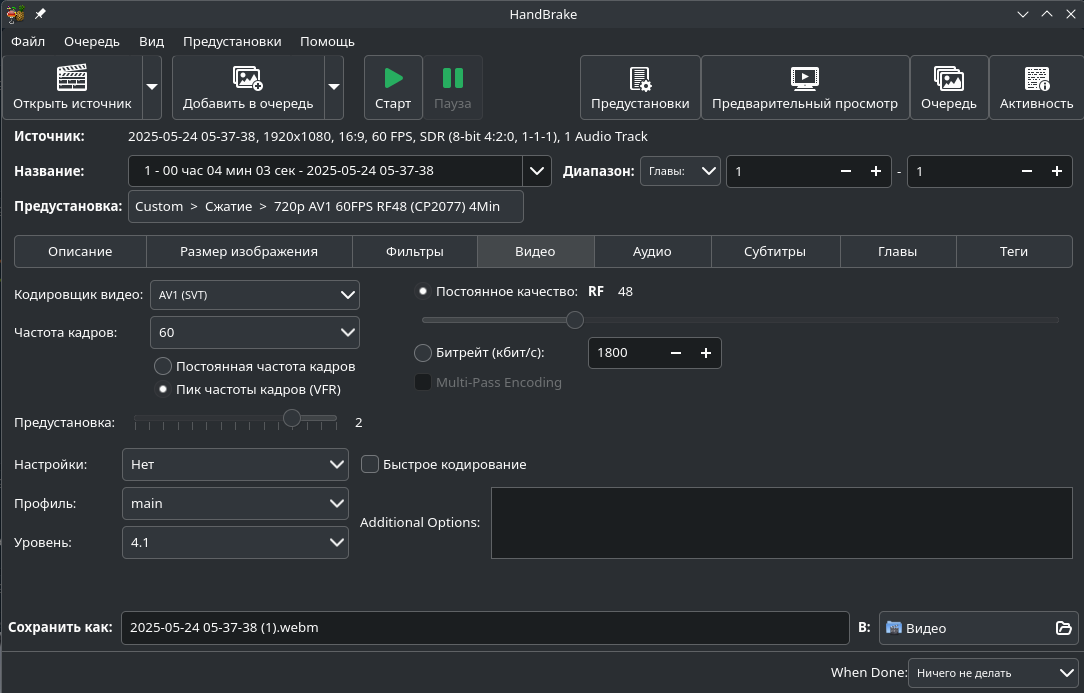This screenshot has height=693, width=1084.
Task: Open the Кодировщик видео AV1 (SVT) dropdown
Action: 254,295
